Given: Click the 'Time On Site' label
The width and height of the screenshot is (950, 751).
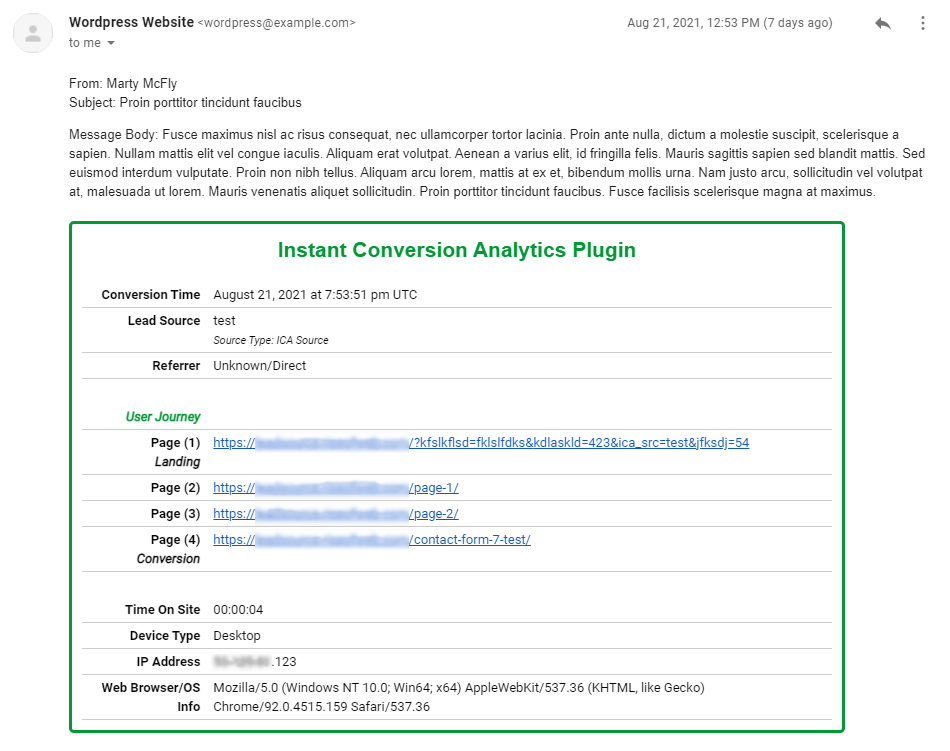Looking at the screenshot, I should (162, 610).
